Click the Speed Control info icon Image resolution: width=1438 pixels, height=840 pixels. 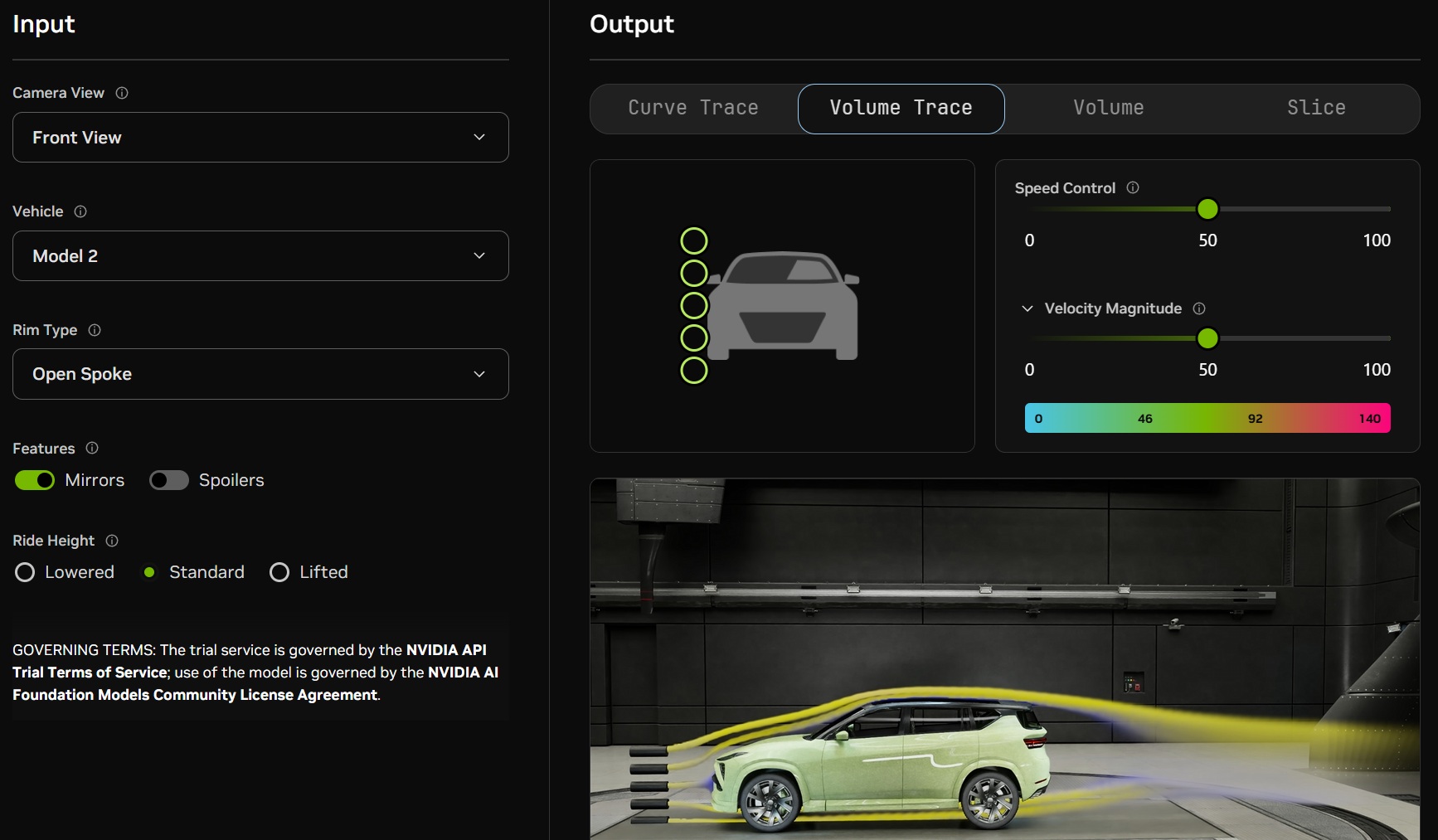(1133, 188)
